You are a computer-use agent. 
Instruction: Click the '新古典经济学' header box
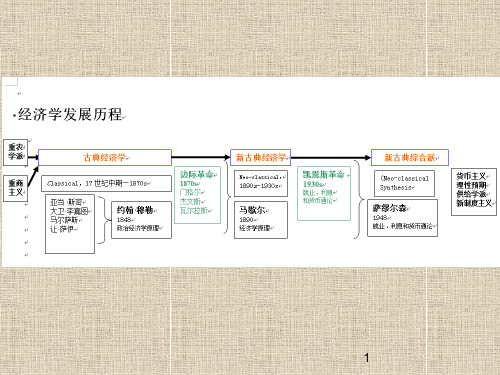260,157
